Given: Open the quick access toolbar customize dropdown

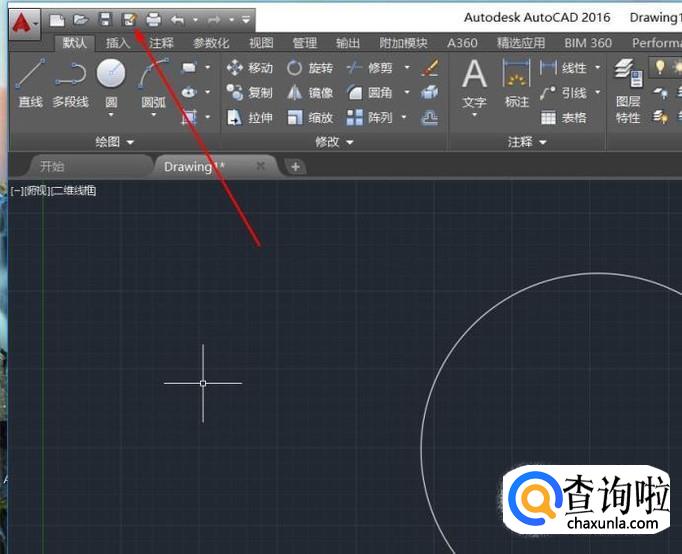Looking at the screenshot, I should pos(246,19).
